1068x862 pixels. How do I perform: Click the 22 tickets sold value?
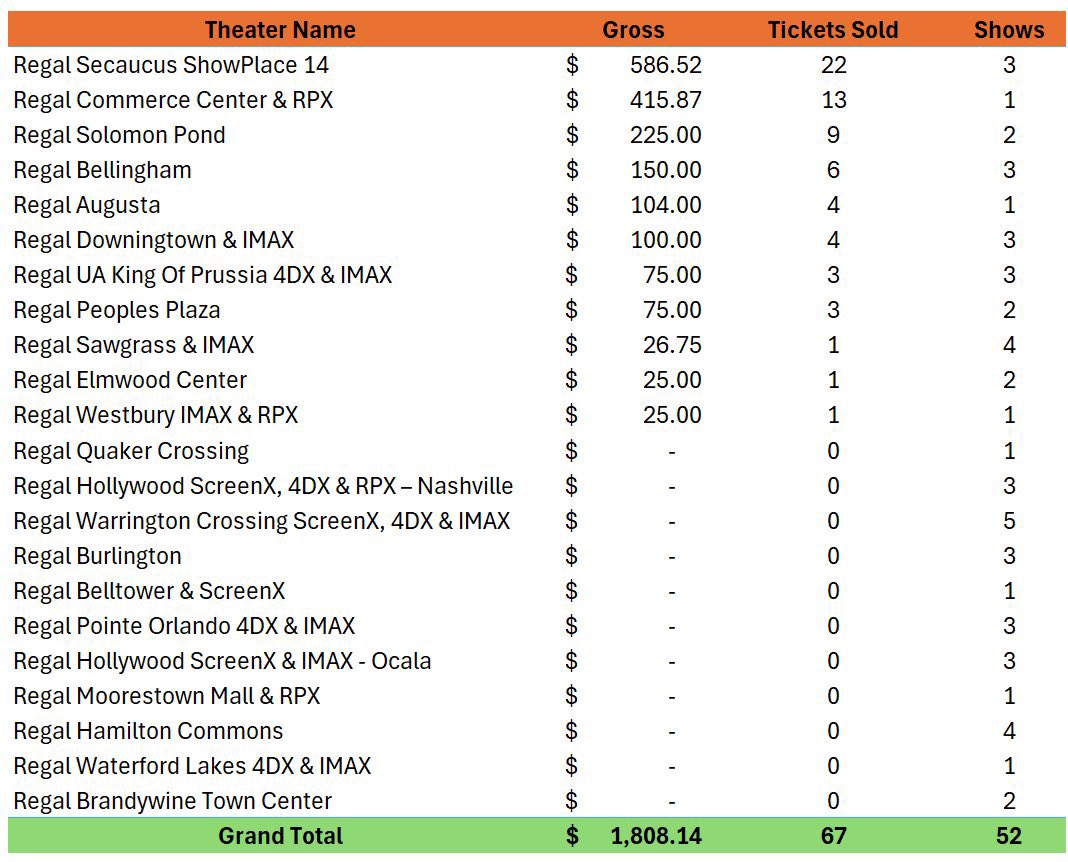tap(833, 65)
